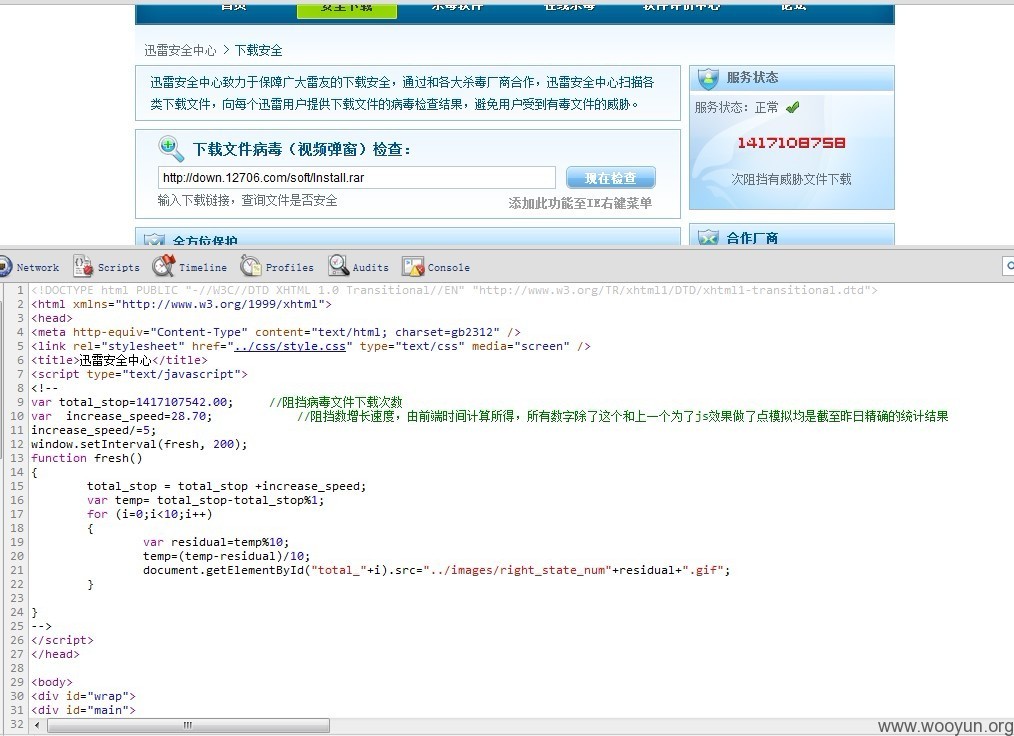Click the 'window.setInterval(fresh, 200);' line
1014x736 pixels.
pyautogui.click(x=139, y=444)
